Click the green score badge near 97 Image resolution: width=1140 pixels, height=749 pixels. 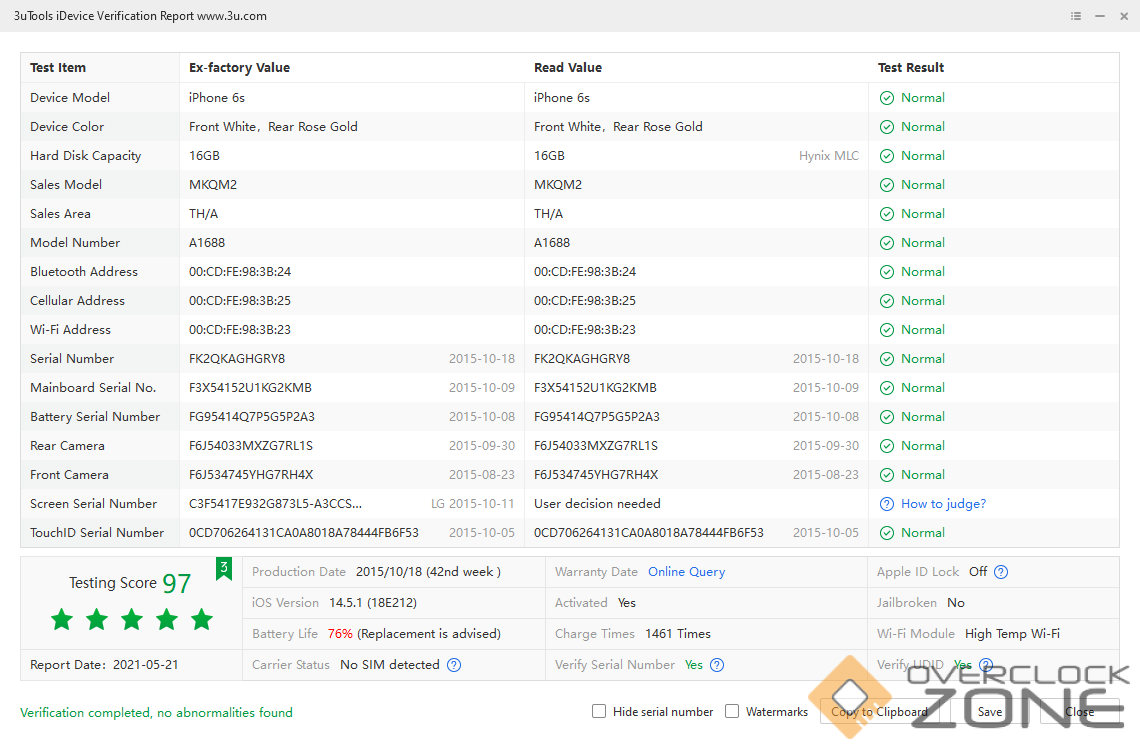click(224, 569)
